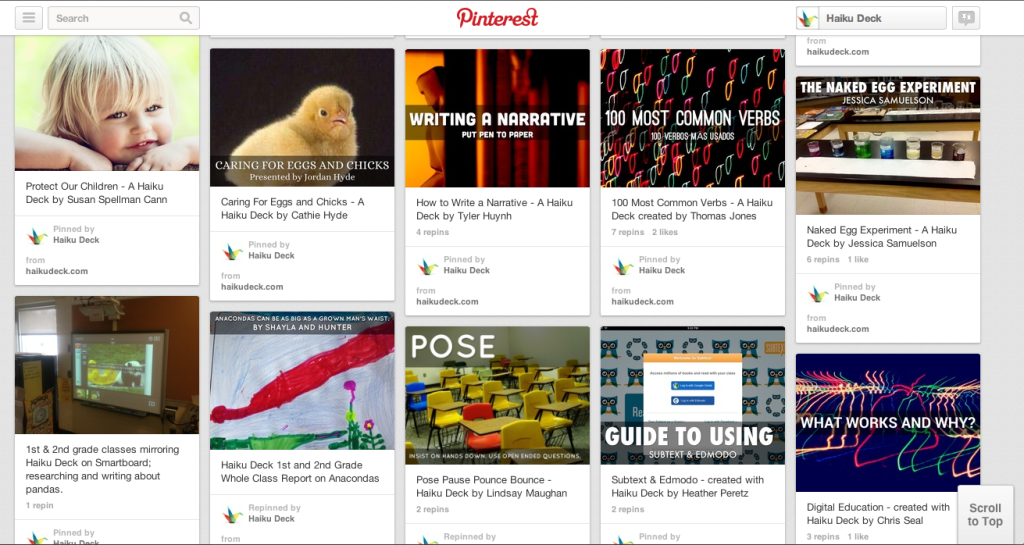Click haikudeck.com link under Naked Egg Experiment

pyautogui.click(x=838, y=329)
